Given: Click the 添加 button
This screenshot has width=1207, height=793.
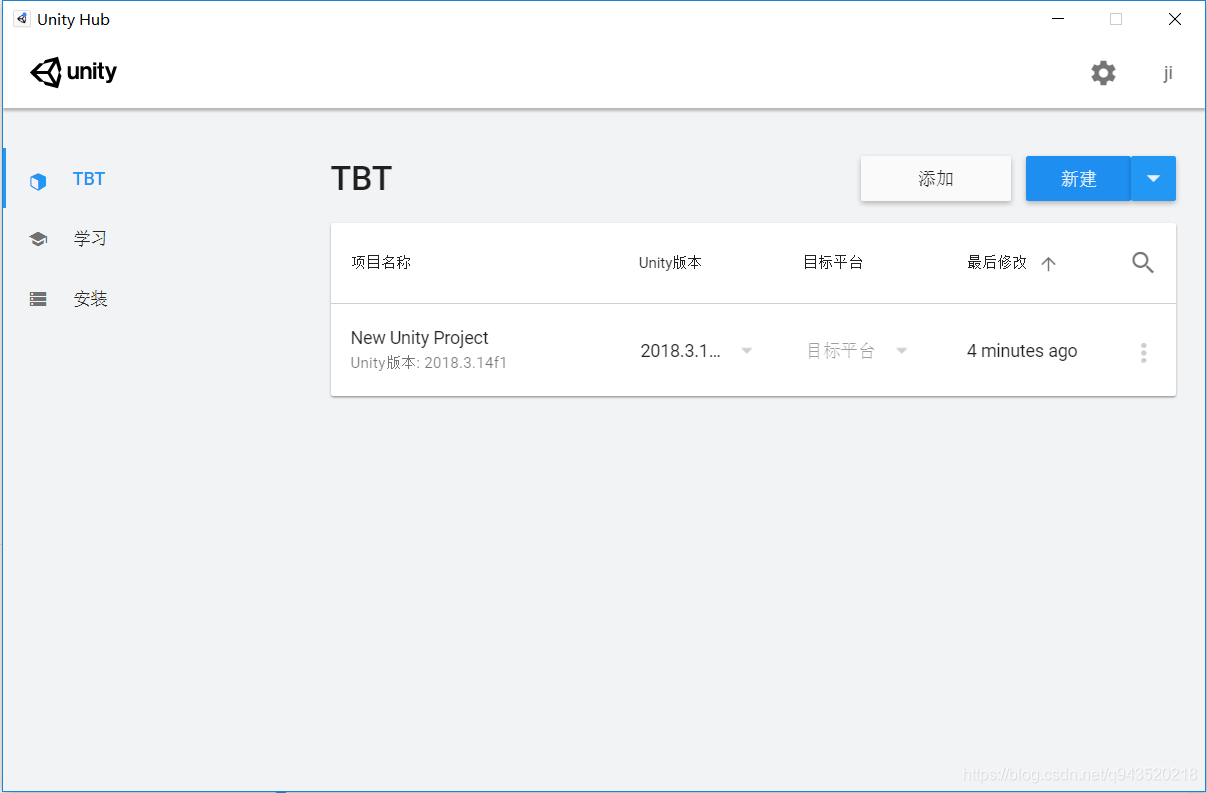Looking at the screenshot, I should coord(936,179).
